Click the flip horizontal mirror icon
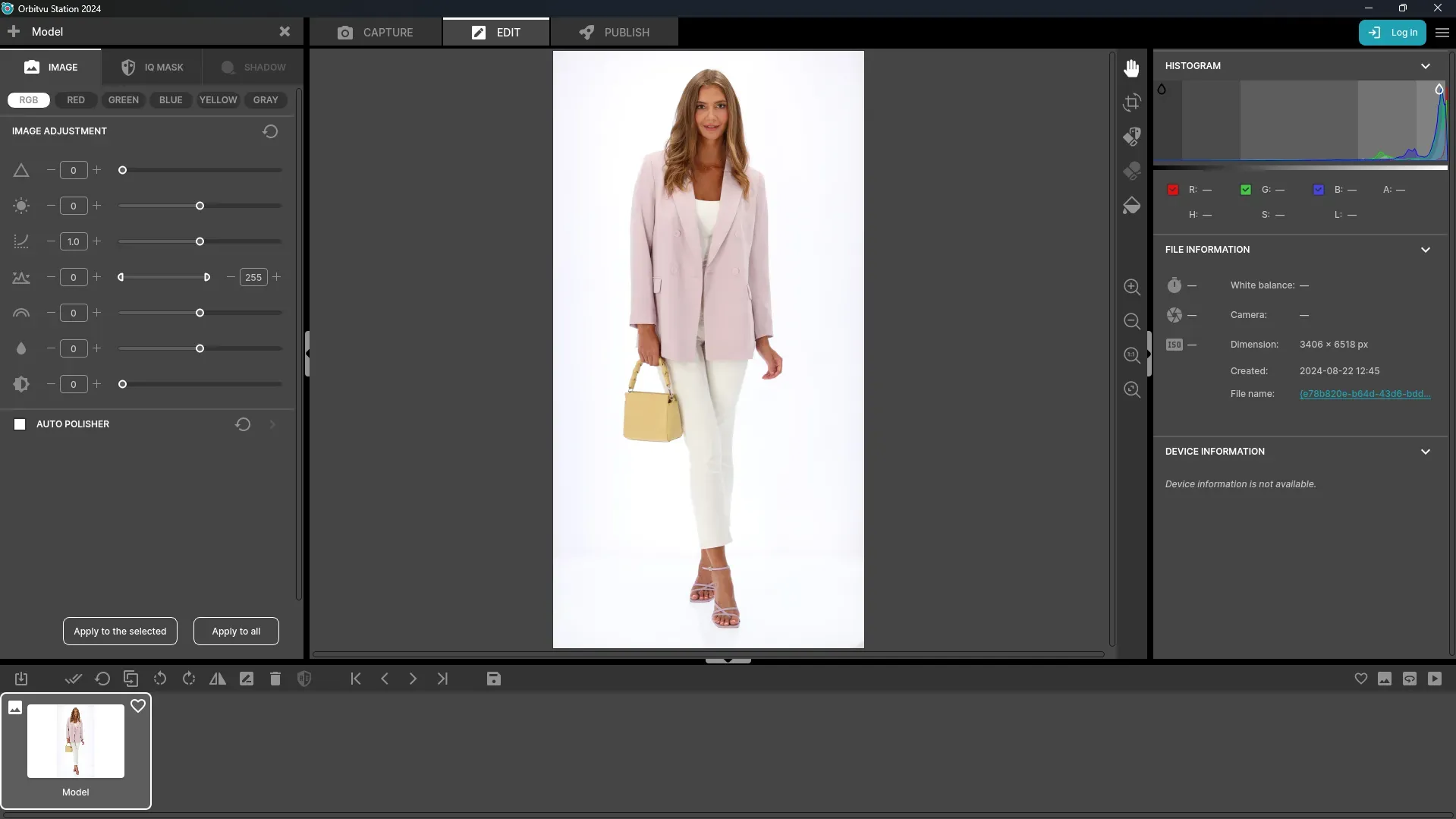Image resolution: width=1456 pixels, height=819 pixels. pyautogui.click(x=218, y=679)
